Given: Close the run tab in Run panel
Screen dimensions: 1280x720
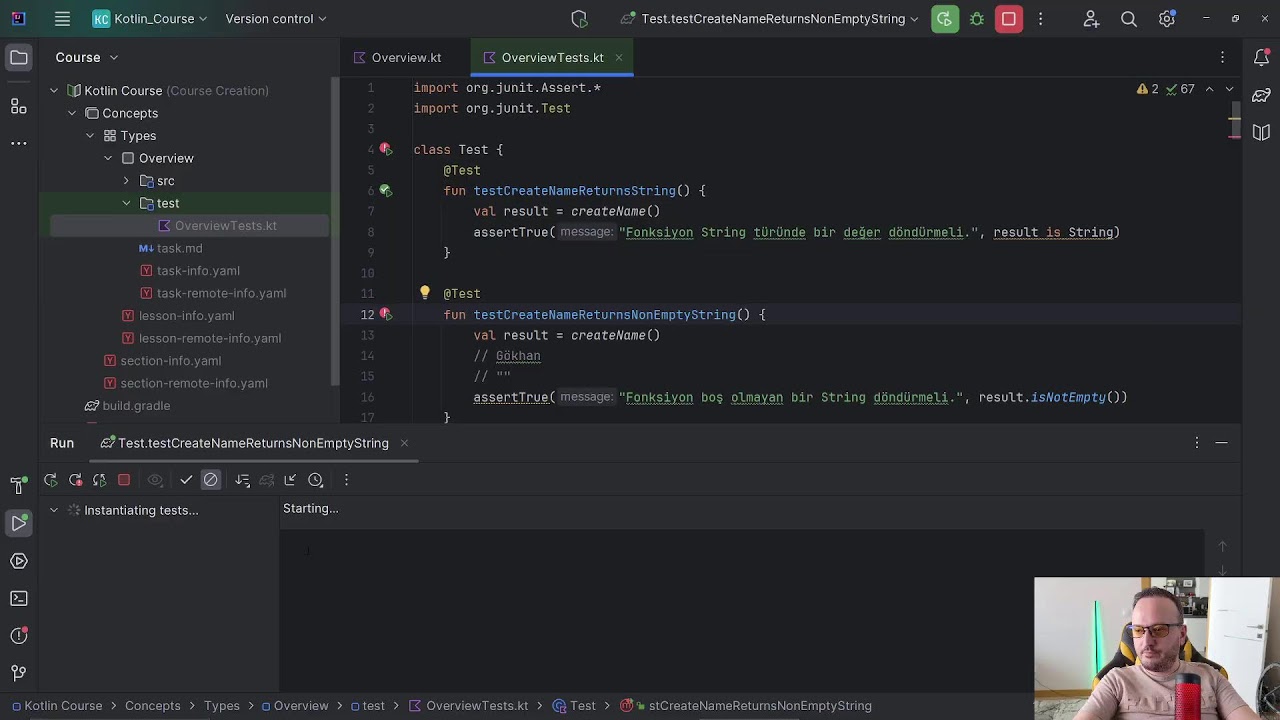Looking at the screenshot, I should (404, 443).
